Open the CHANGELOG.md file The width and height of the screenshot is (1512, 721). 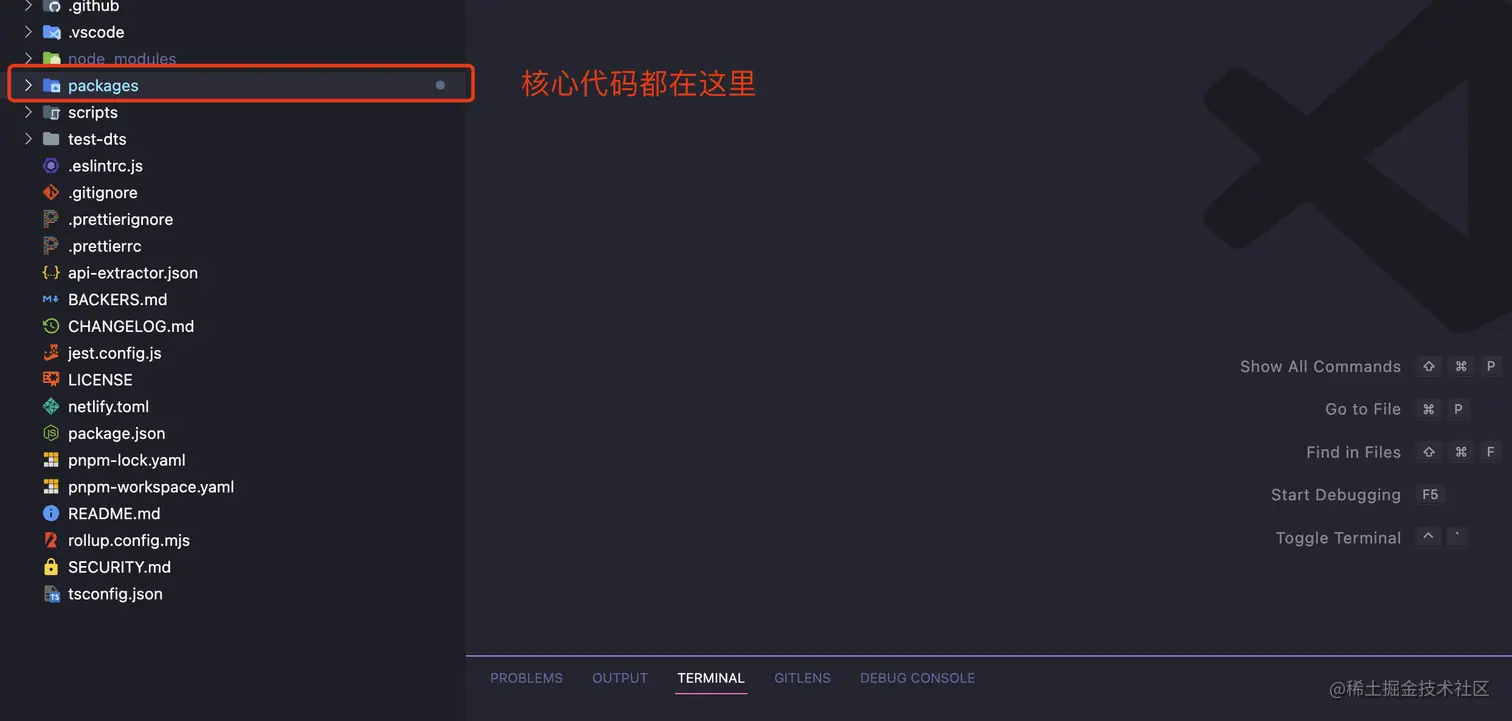pos(131,326)
